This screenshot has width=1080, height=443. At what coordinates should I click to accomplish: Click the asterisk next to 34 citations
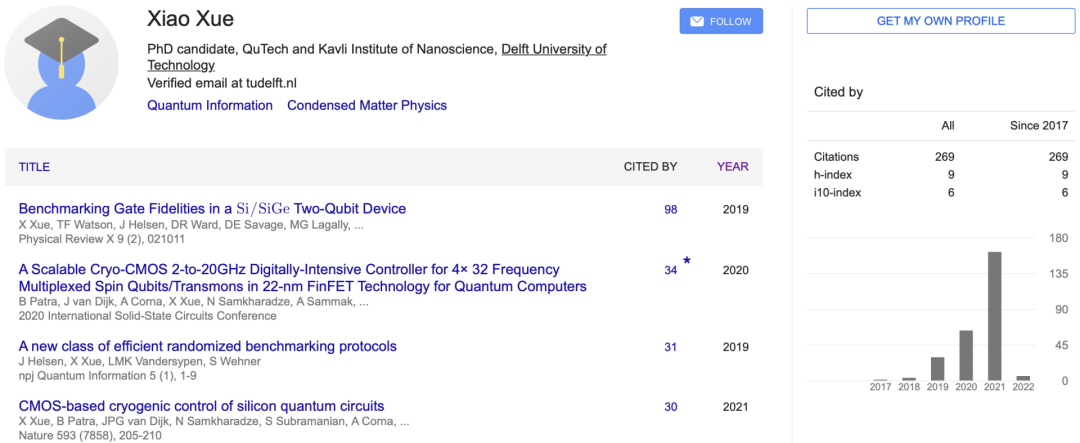(x=687, y=262)
